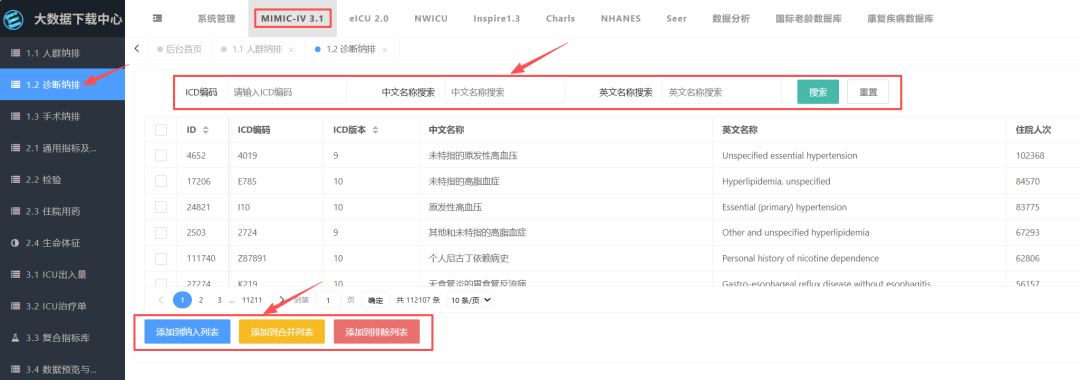Open the Inspire1.3 tab
The image size is (1080, 380).
pyautogui.click(x=497, y=19)
